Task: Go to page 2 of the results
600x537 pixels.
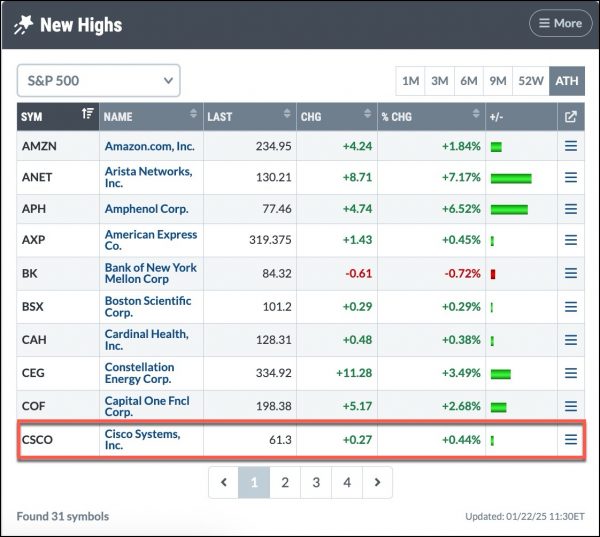Action: pyautogui.click(x=285, y=482)
